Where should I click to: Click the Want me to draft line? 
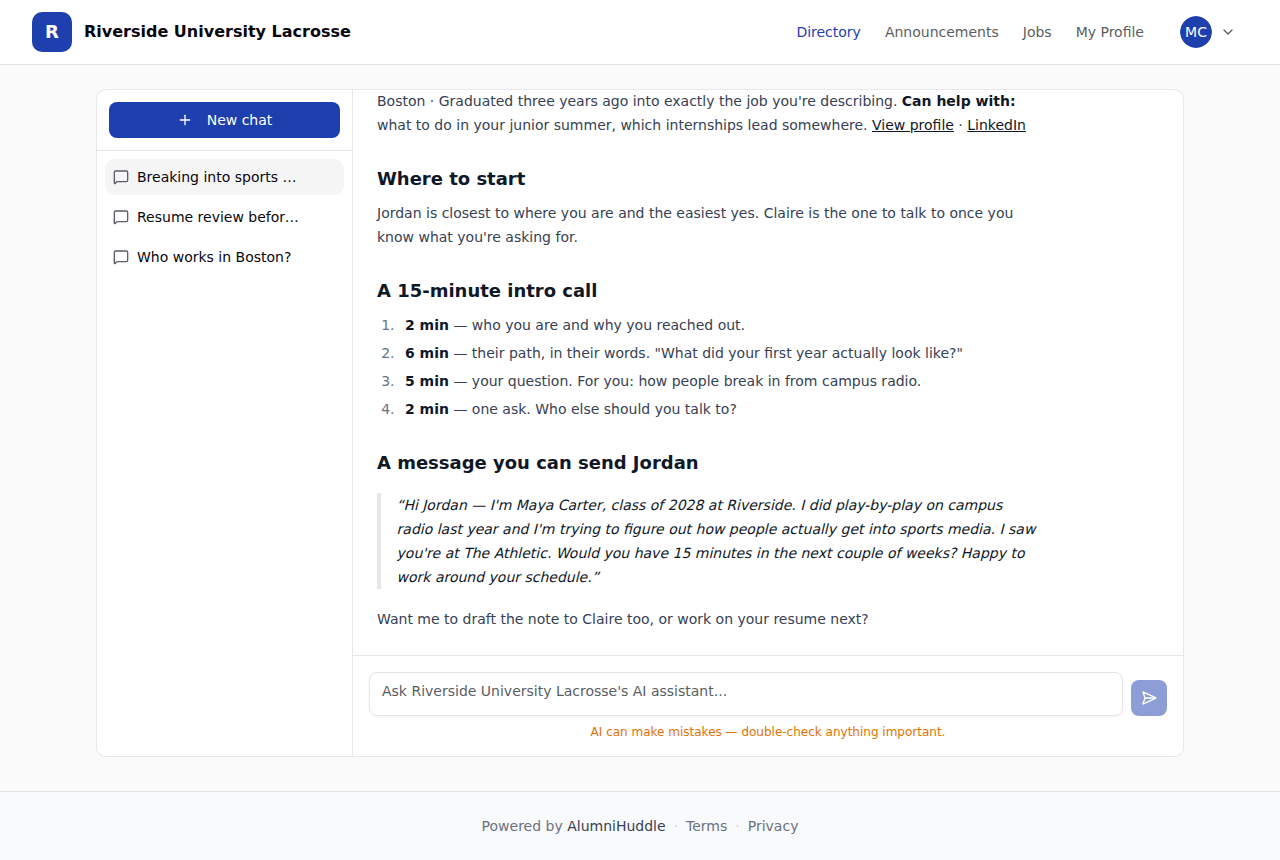[x=622, y=619]
